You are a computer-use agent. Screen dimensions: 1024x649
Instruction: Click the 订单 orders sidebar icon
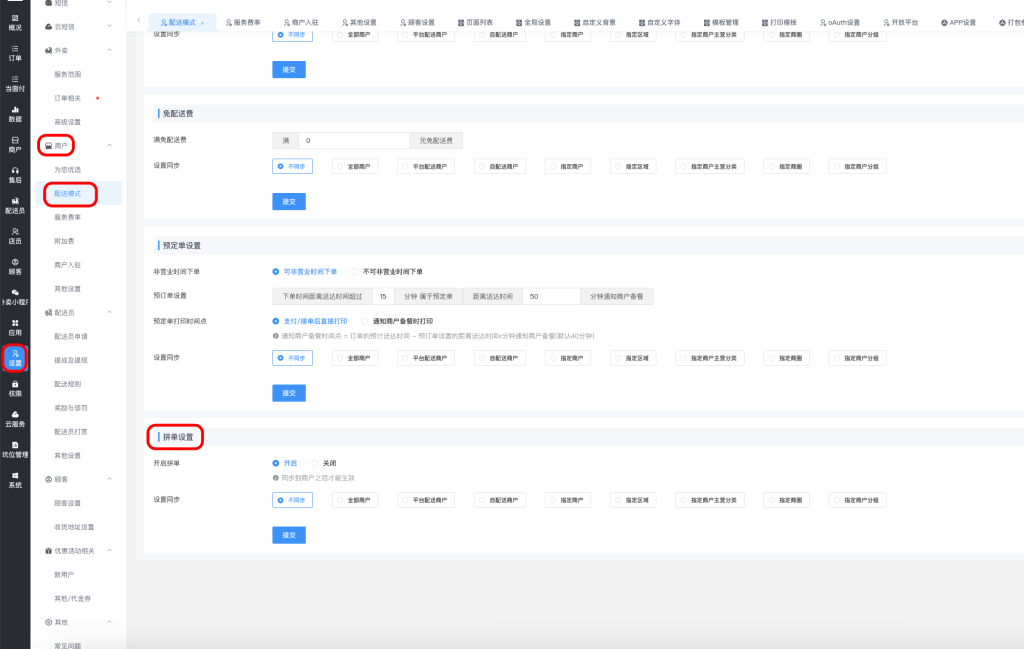click(x=15, y=52)
